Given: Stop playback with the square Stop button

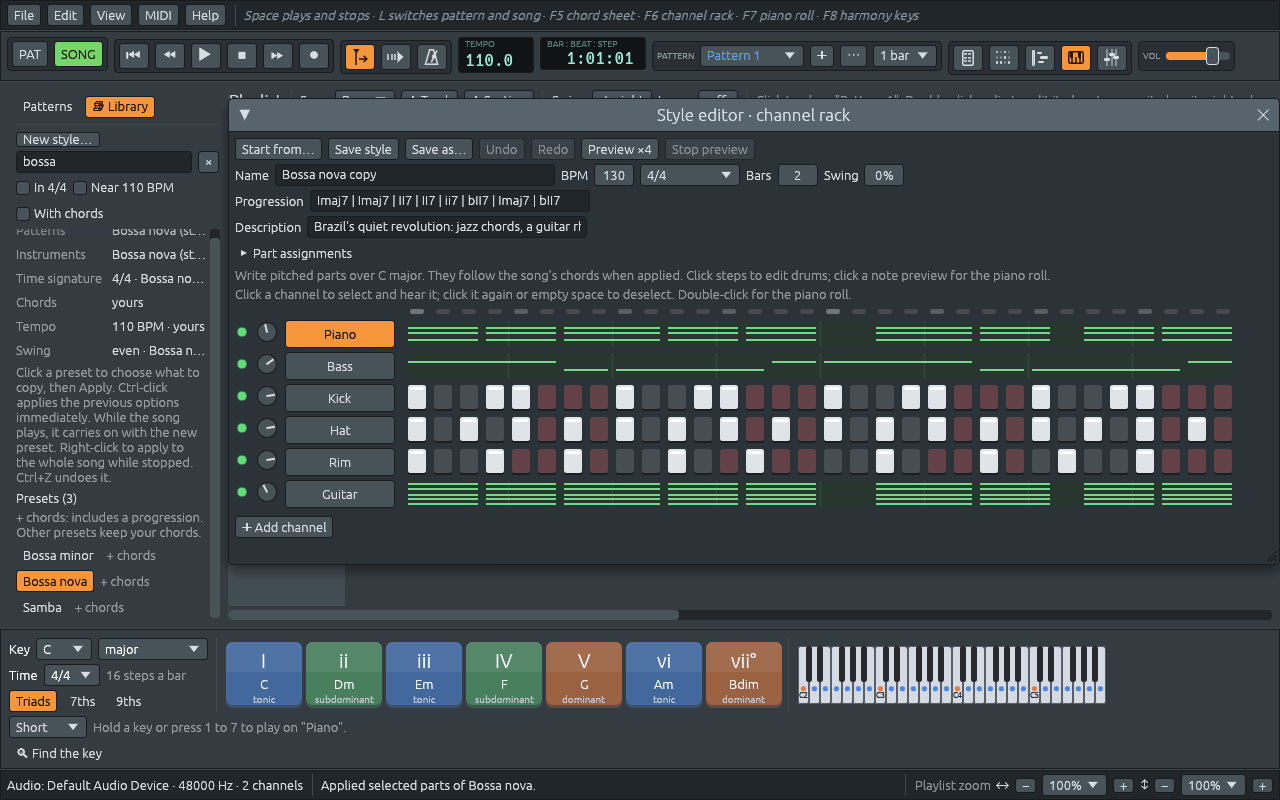Looking at the screenshot, I should pos(241,55).
